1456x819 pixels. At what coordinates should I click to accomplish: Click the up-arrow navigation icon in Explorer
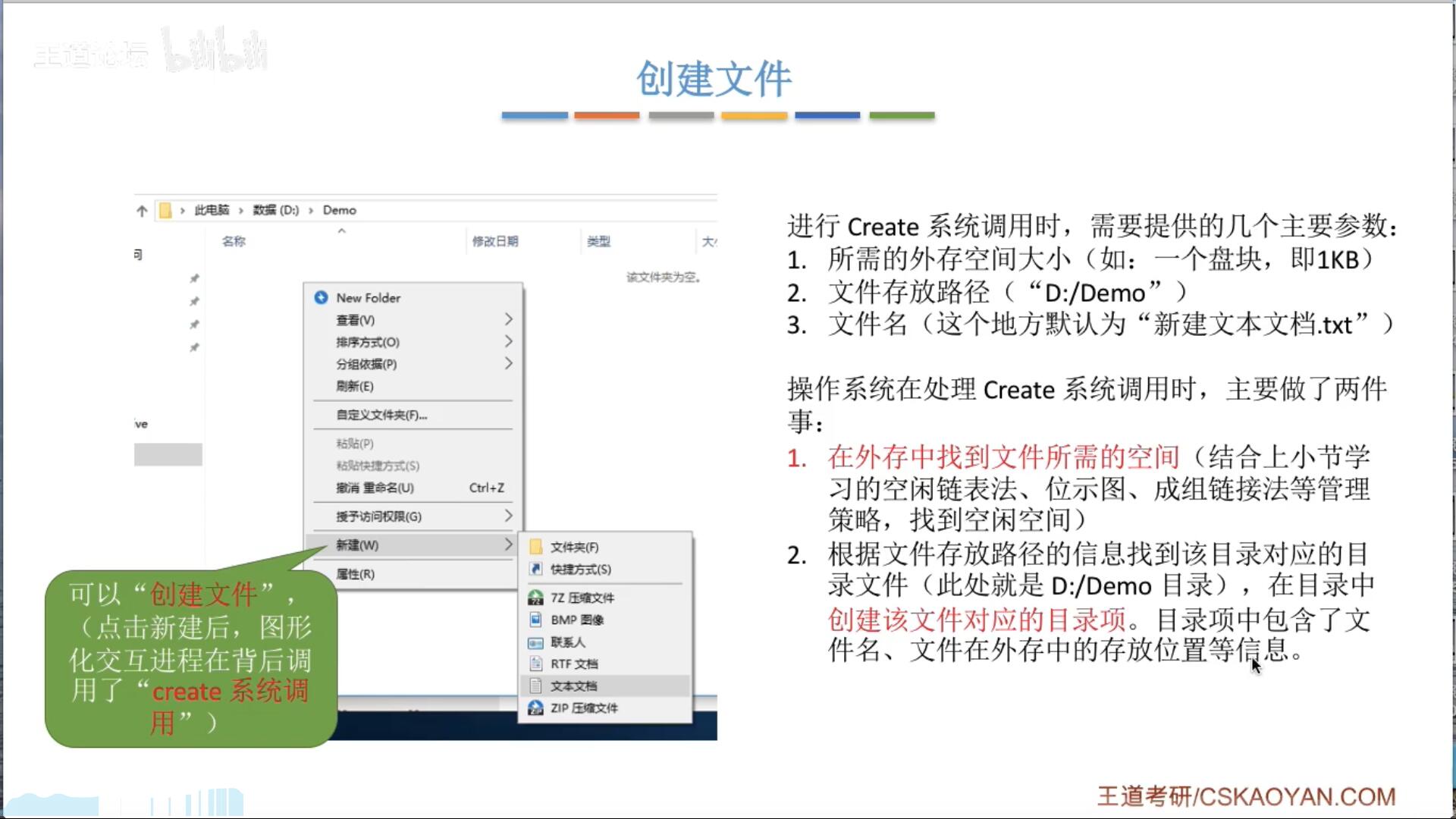[x=142, y=211]
